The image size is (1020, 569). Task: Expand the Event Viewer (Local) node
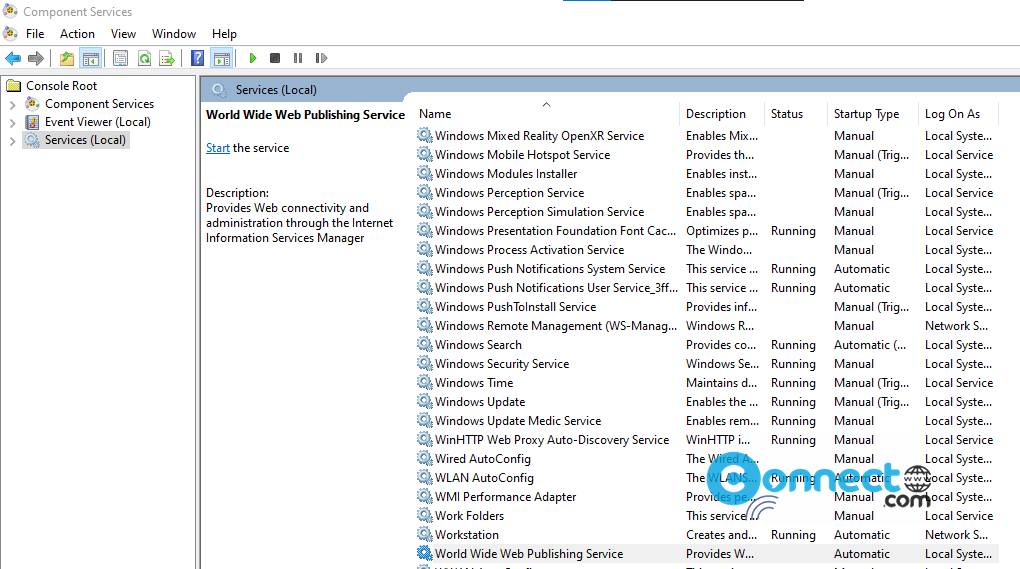point(12,122)
